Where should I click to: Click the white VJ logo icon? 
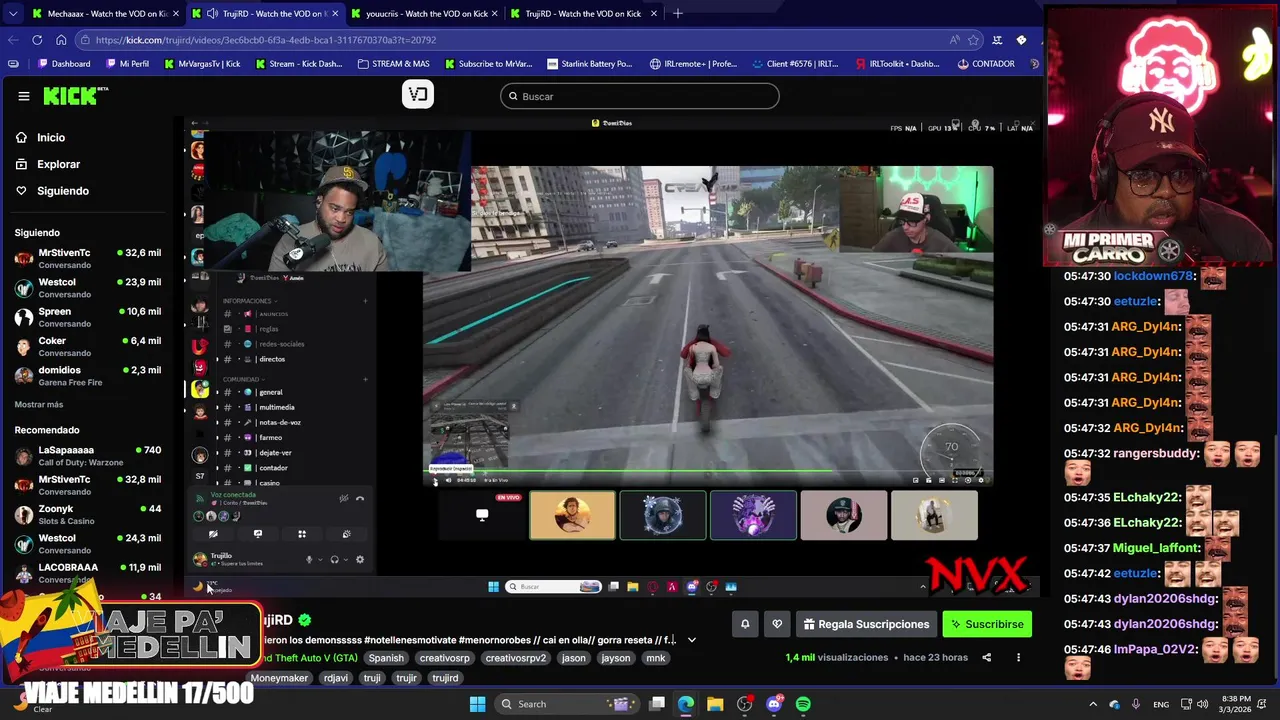tap(418, 95)
